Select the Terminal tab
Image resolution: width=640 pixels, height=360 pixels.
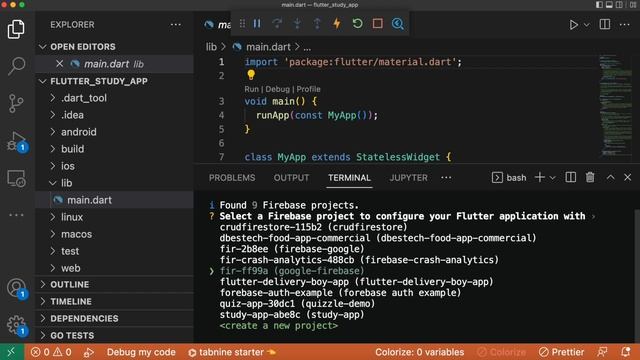[349, 178]
